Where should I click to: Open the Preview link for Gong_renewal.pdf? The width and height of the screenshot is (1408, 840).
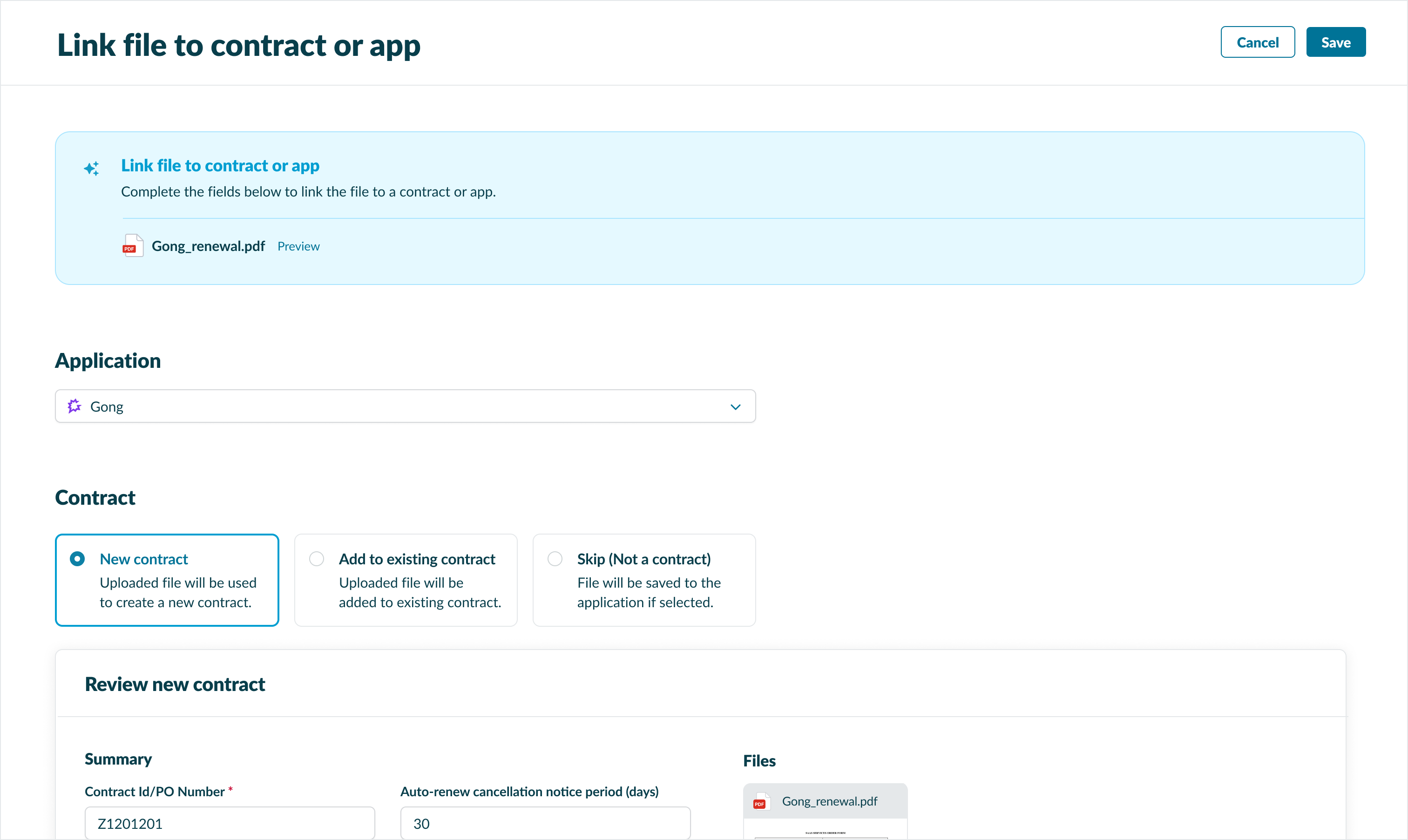pyautogui.click(x=298, y=246)
